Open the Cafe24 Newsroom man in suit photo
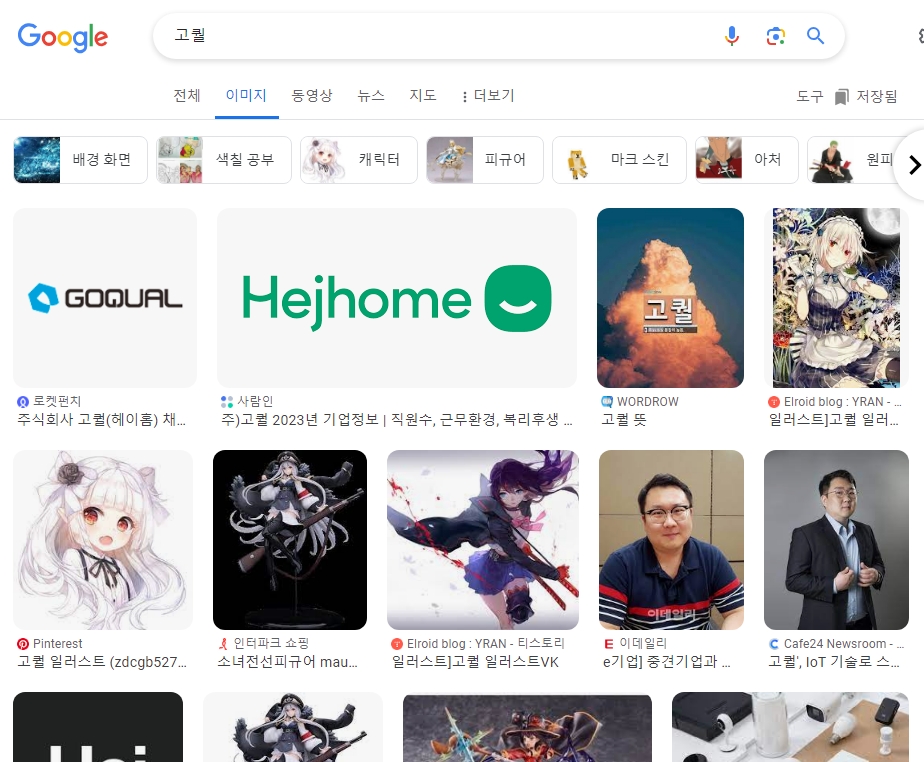 [836, 540]
